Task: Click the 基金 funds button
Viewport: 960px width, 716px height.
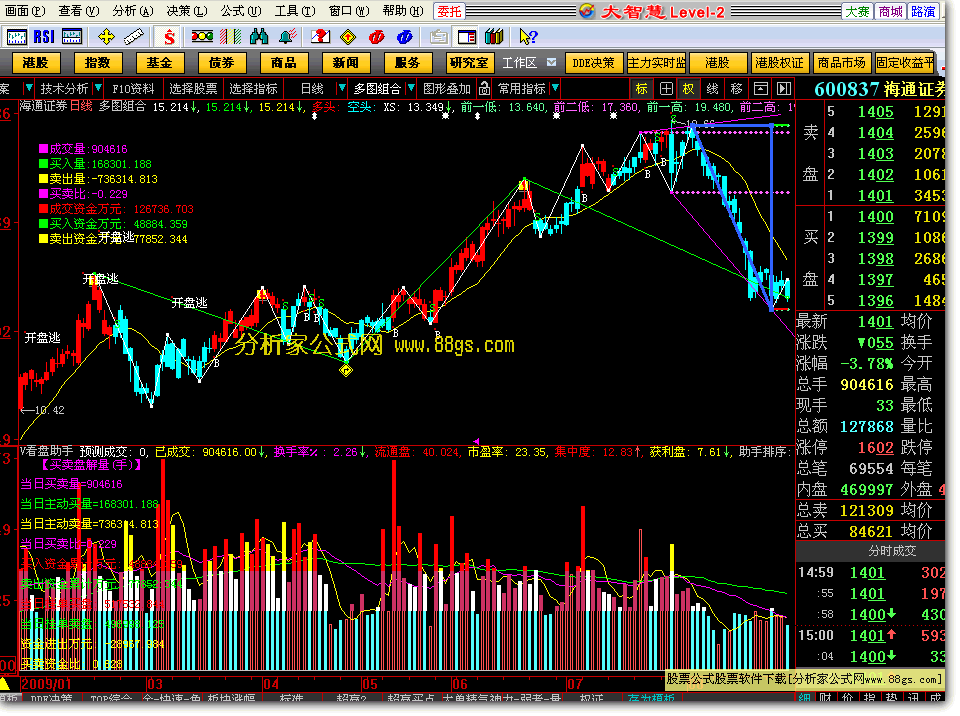Action: (x=159, y=62)
